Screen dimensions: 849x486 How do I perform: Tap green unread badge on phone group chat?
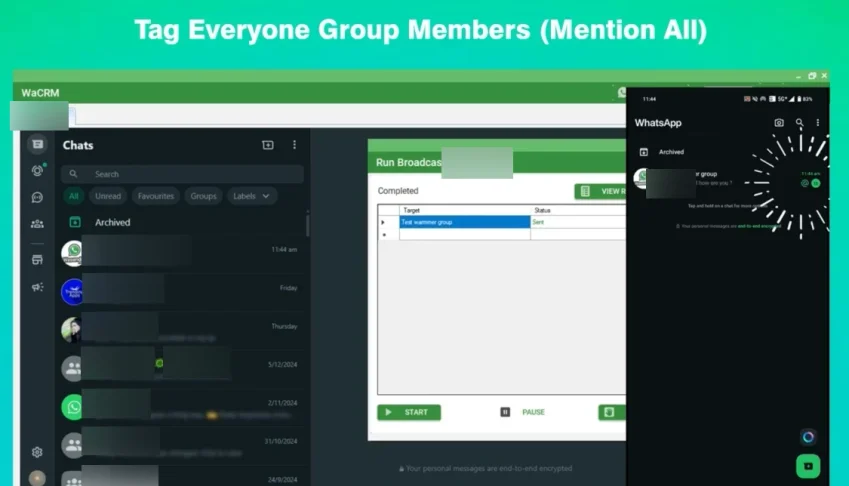[815, 183]
